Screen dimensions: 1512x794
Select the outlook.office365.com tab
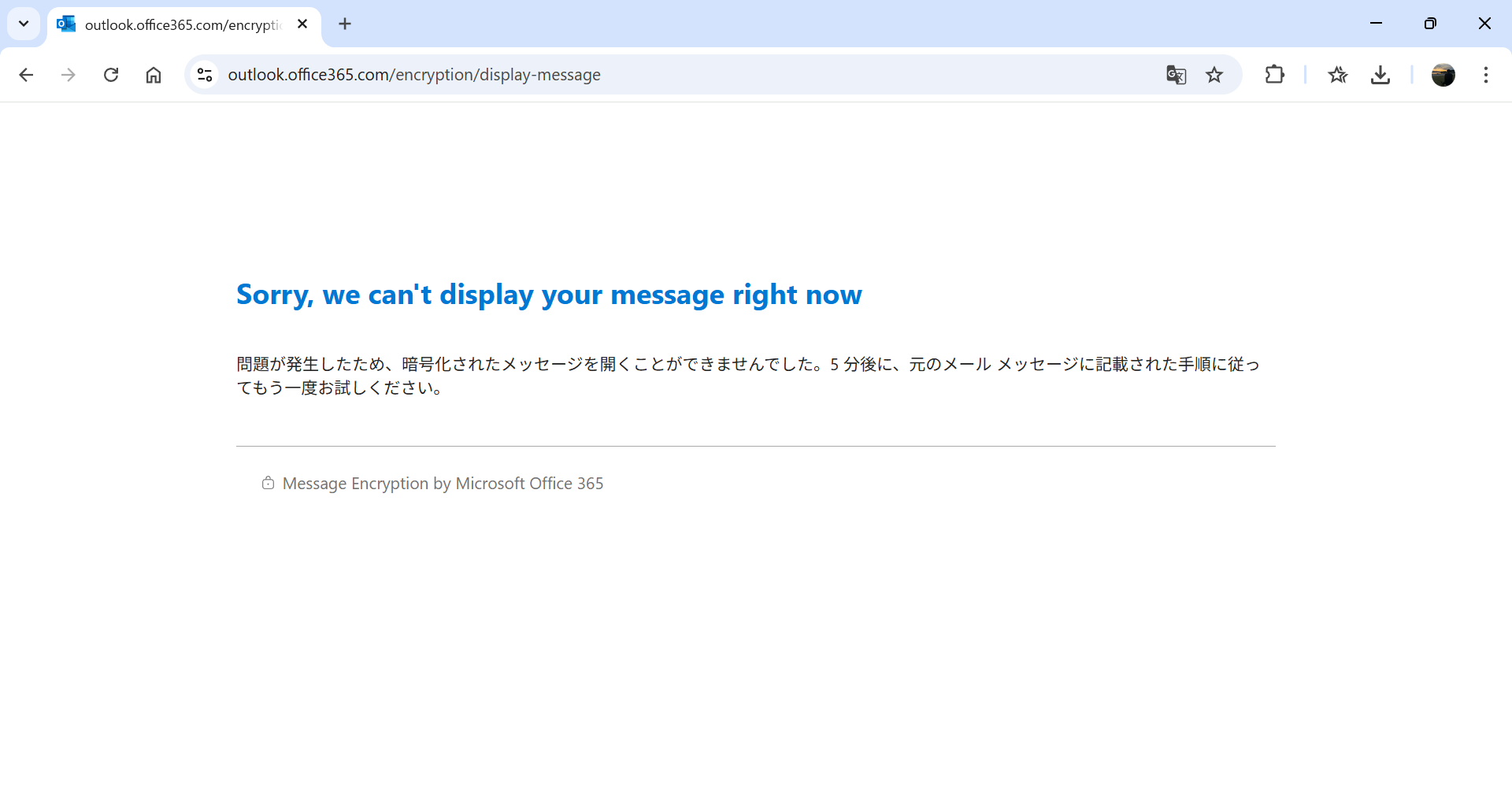[184, 24]
